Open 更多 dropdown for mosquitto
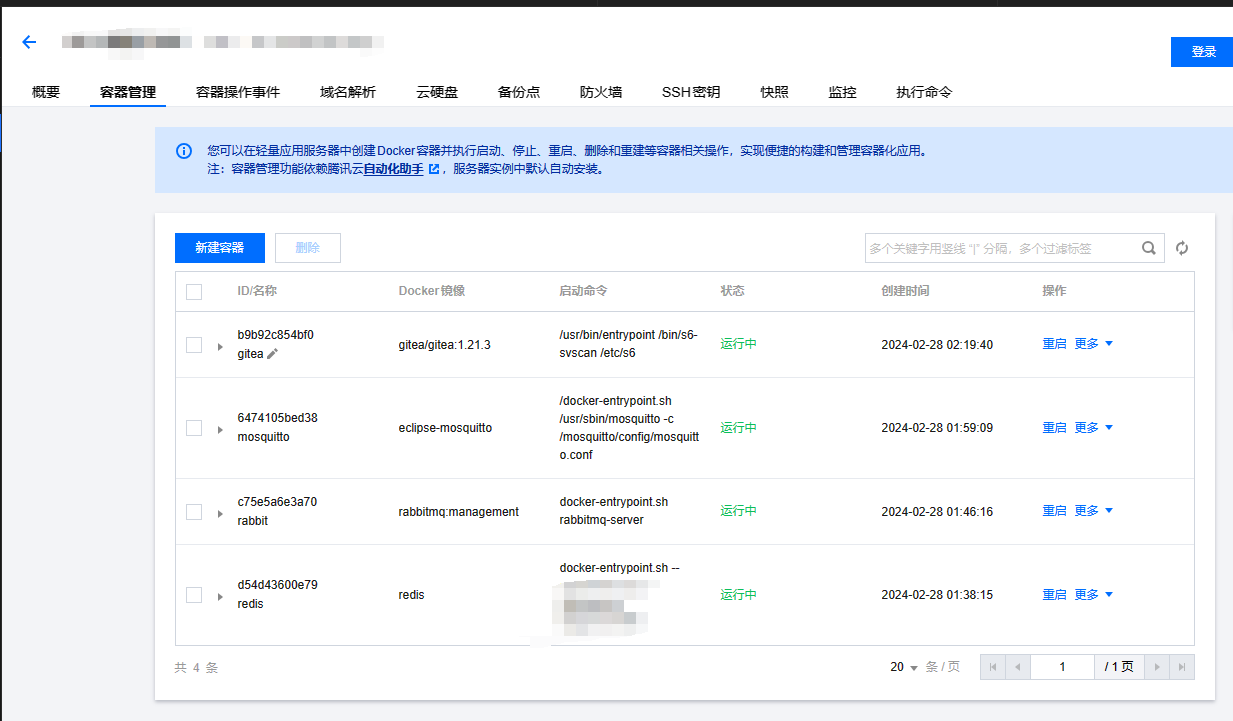The width and height of the screenshot is (1233, 721). point(1094,428)
